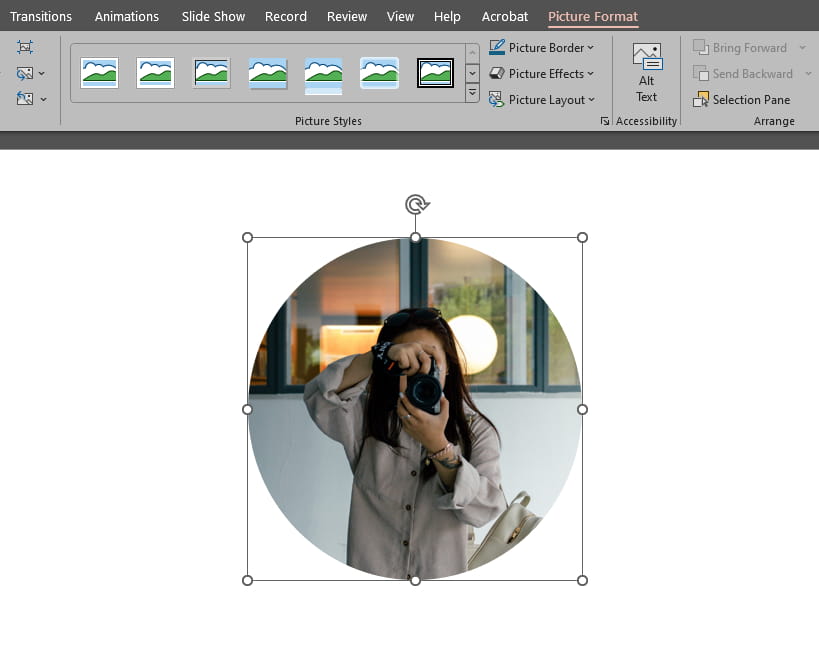This screenshot has height=645, width=819.
Task: Open the Slide Show tab
Action: tap(213, 17)
